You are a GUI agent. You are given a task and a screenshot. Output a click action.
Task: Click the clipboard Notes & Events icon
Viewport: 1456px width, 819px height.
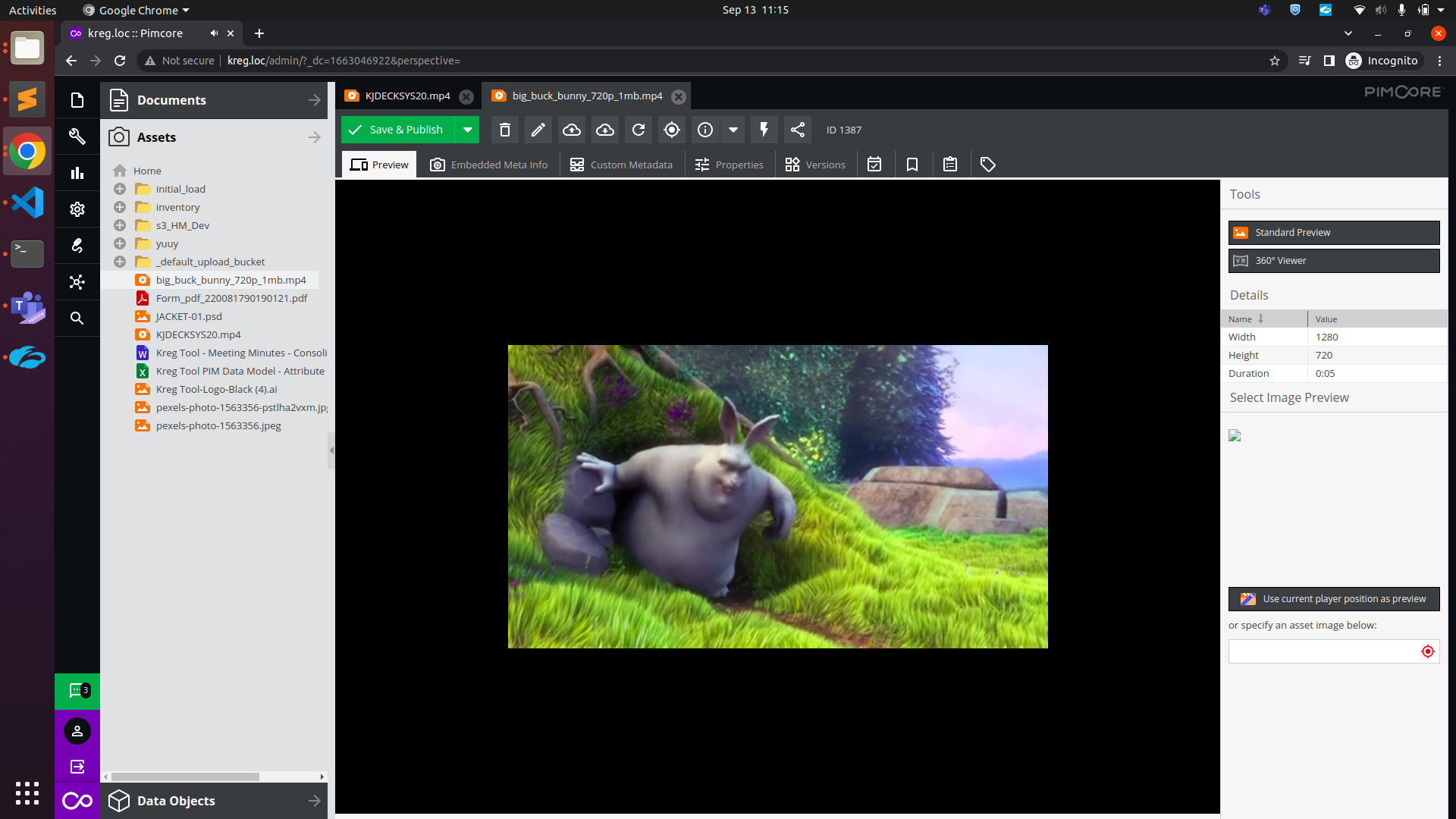pyautogui.click(x=950, y=164)
